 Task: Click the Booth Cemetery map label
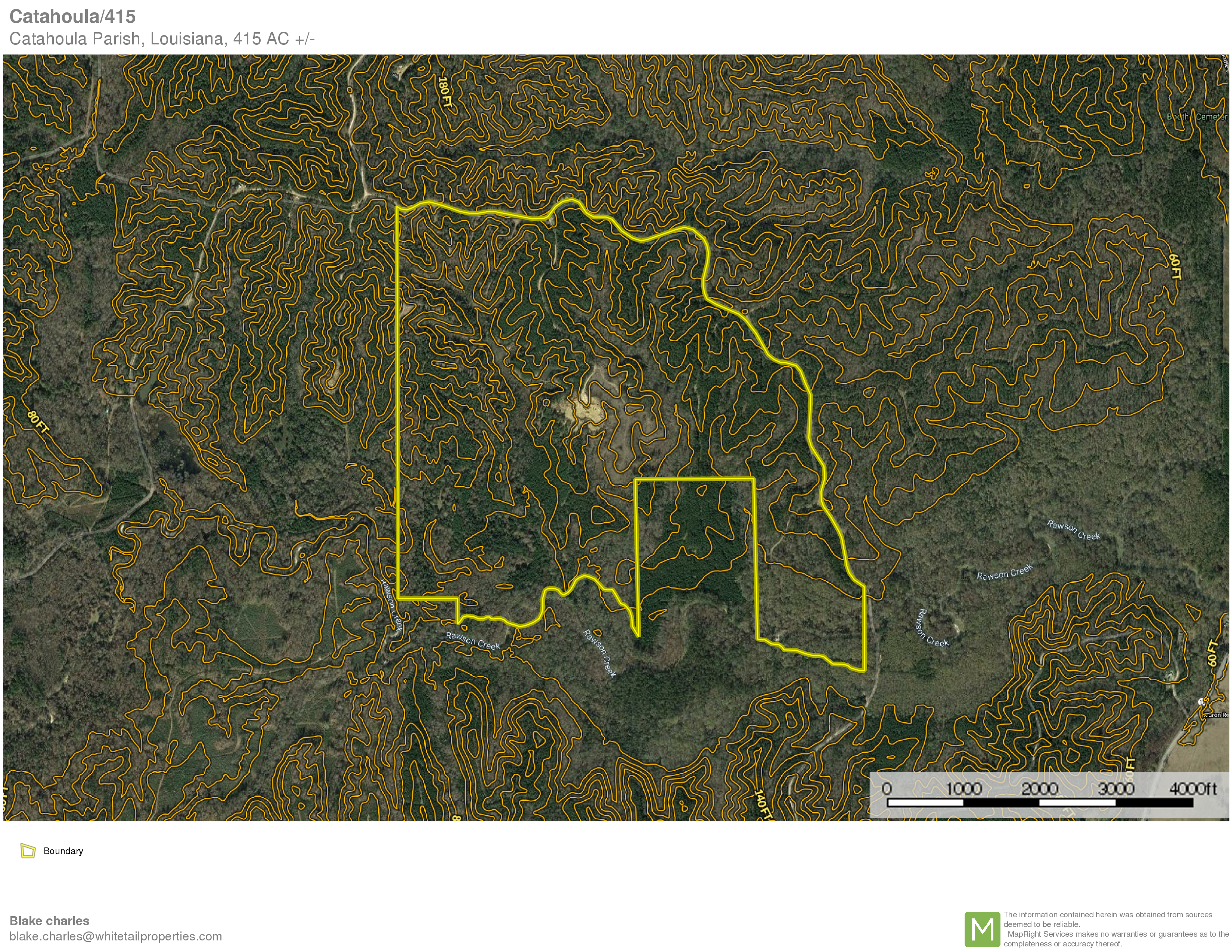[x=1196, y=117]
